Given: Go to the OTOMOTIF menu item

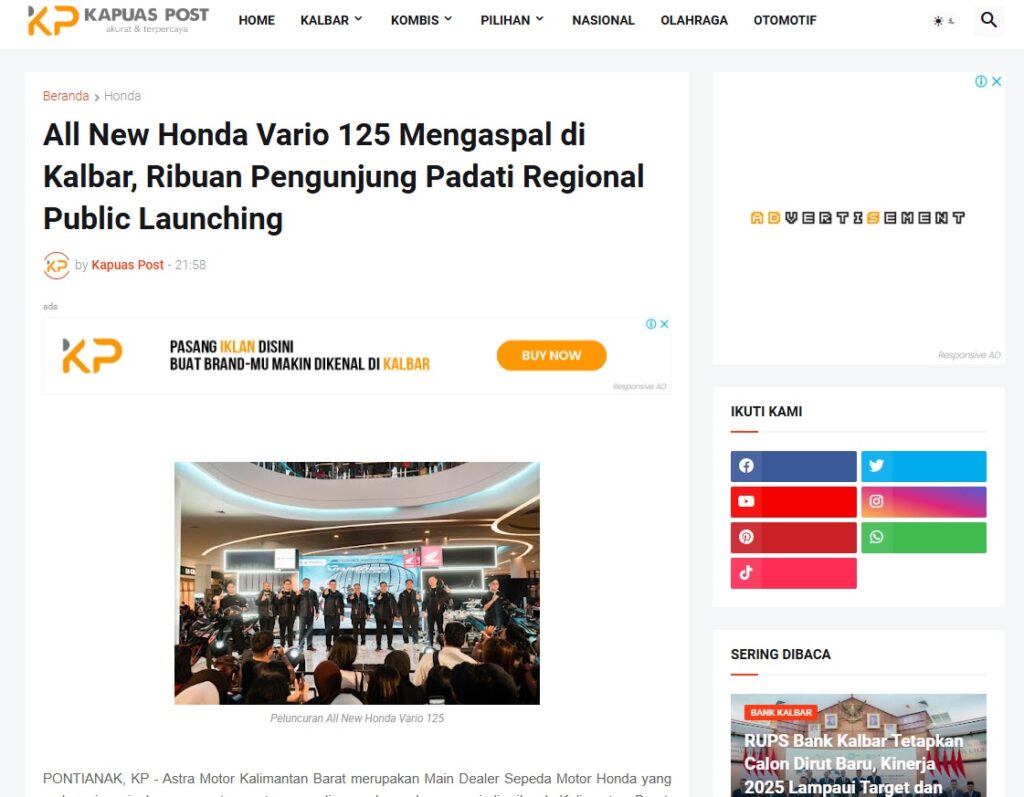Looking at the screenshot, I should tap(785, 20).
